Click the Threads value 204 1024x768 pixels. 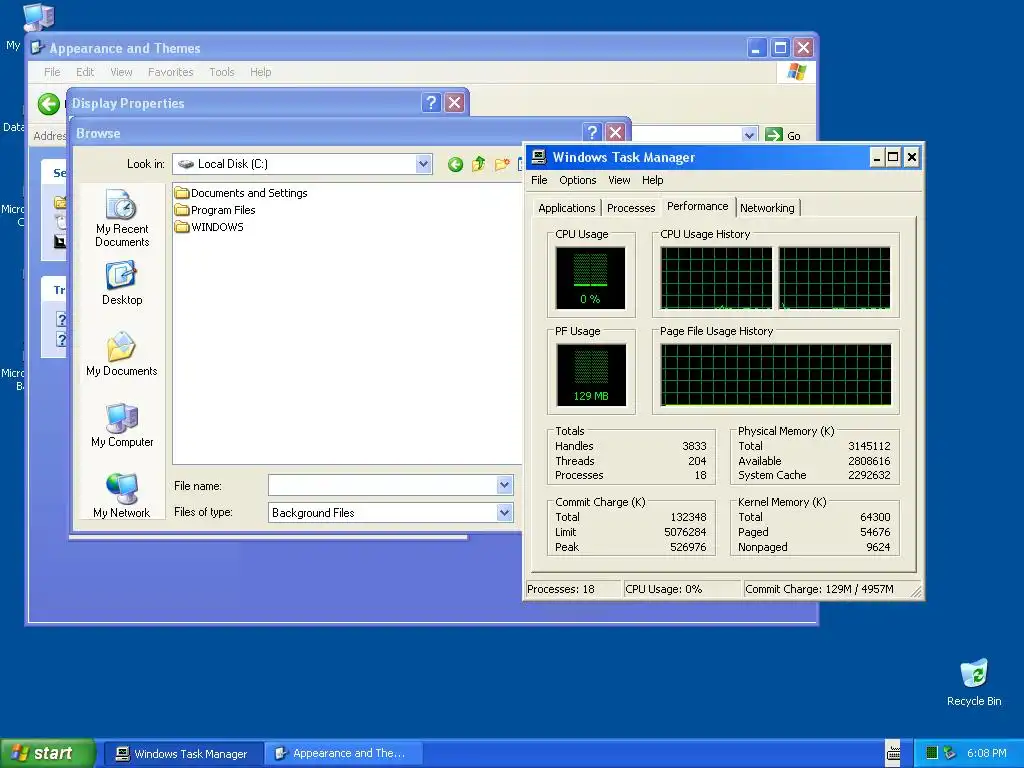[697, 461]
